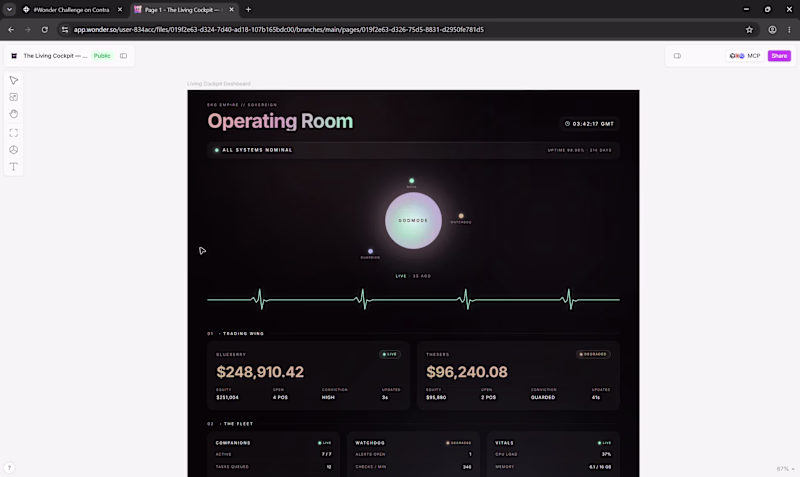Select the HIGH conviction value
Image resolution: width=800 pixels, height=477 pixels.
[328, 397]
